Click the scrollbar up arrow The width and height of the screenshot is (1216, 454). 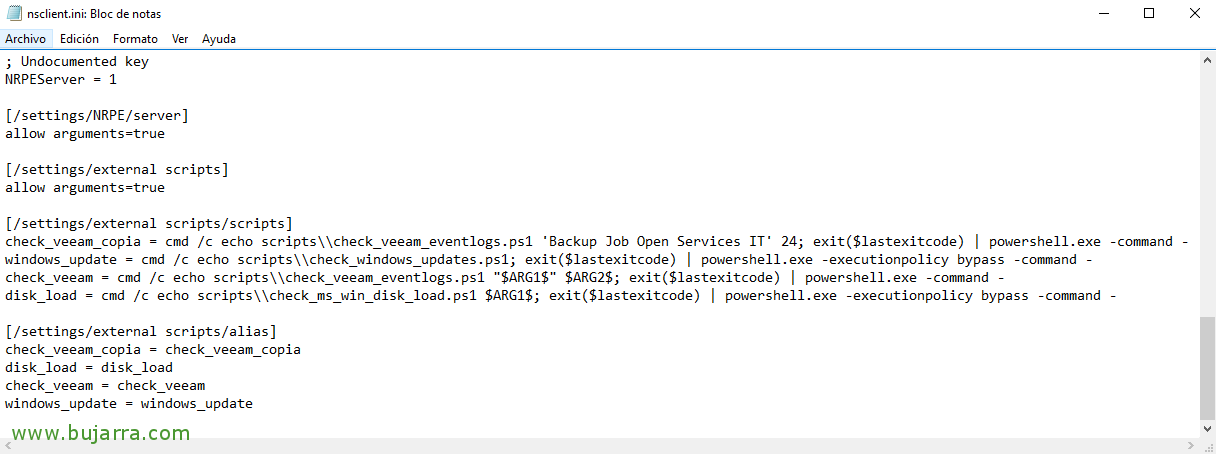coord(1207,59)
